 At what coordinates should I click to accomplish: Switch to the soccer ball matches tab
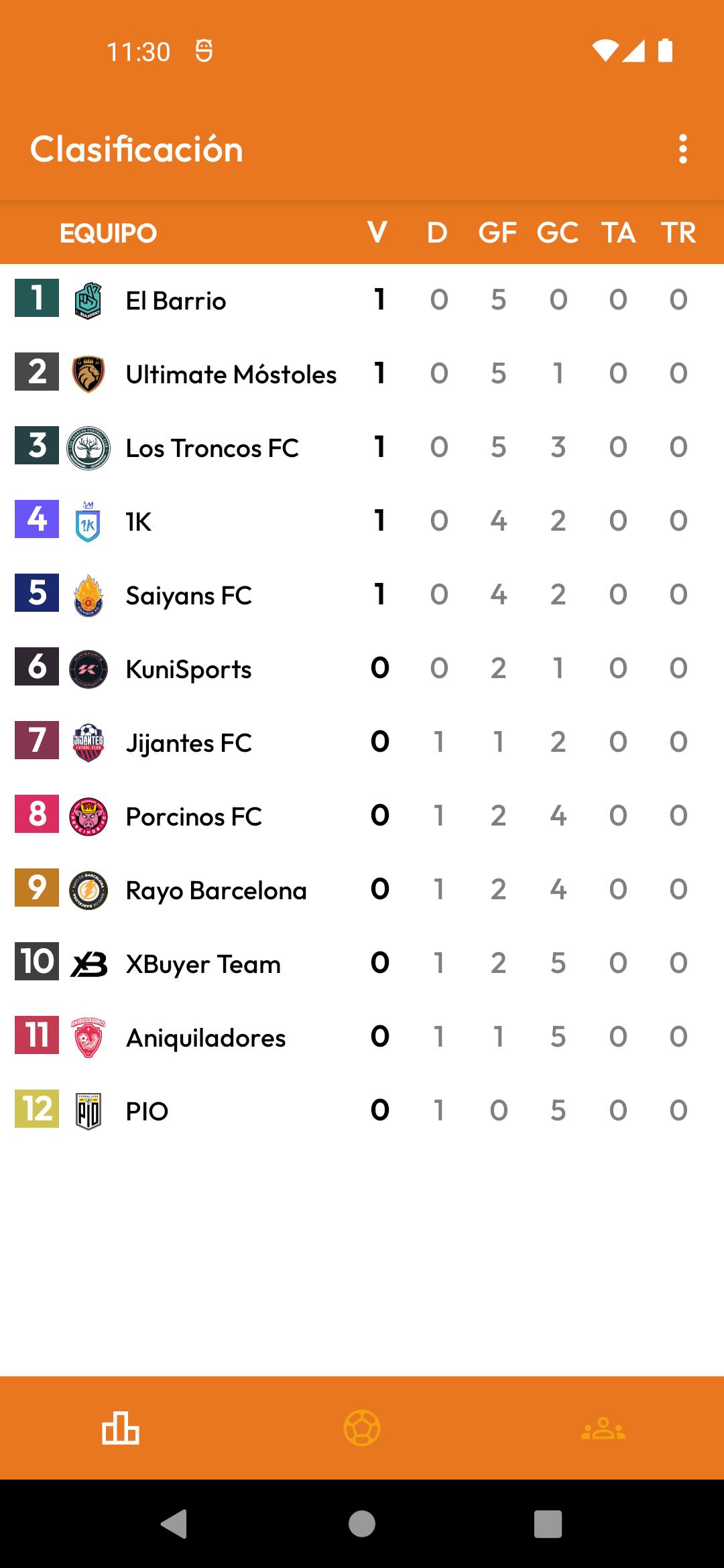point(362,1428)
